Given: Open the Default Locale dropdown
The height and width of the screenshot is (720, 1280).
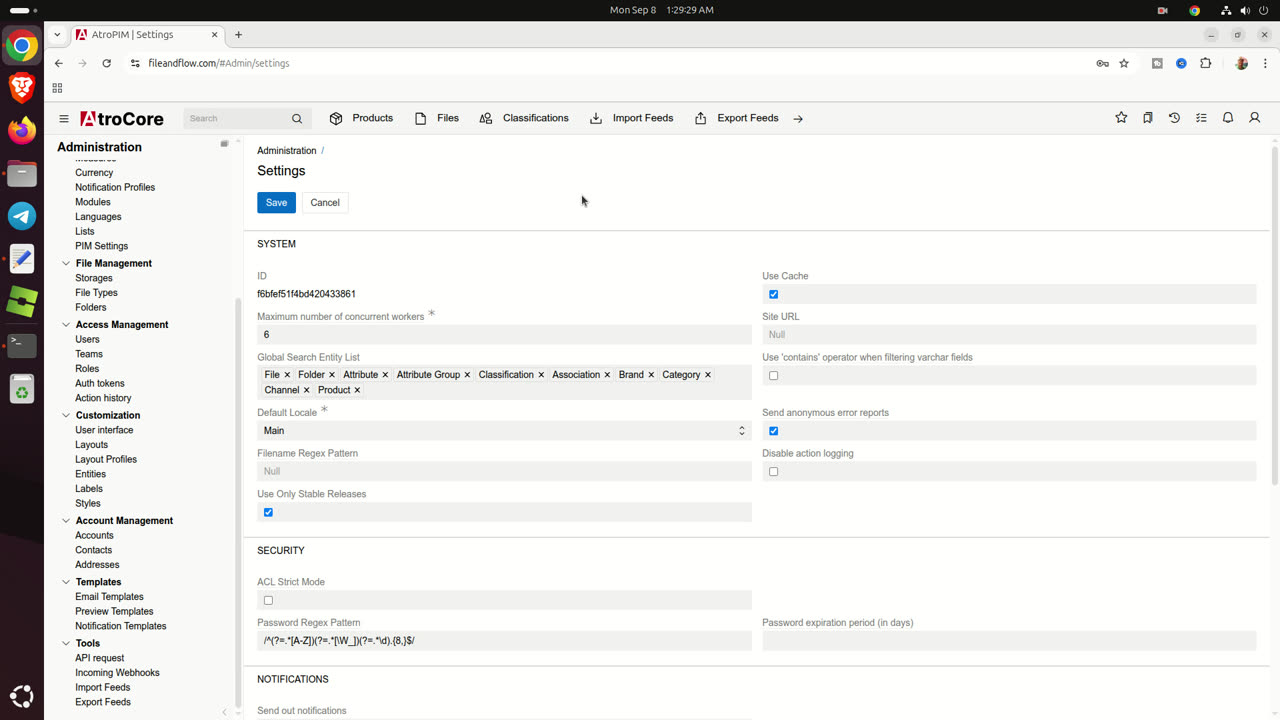Looking at the screenshot, I should 504,431.
